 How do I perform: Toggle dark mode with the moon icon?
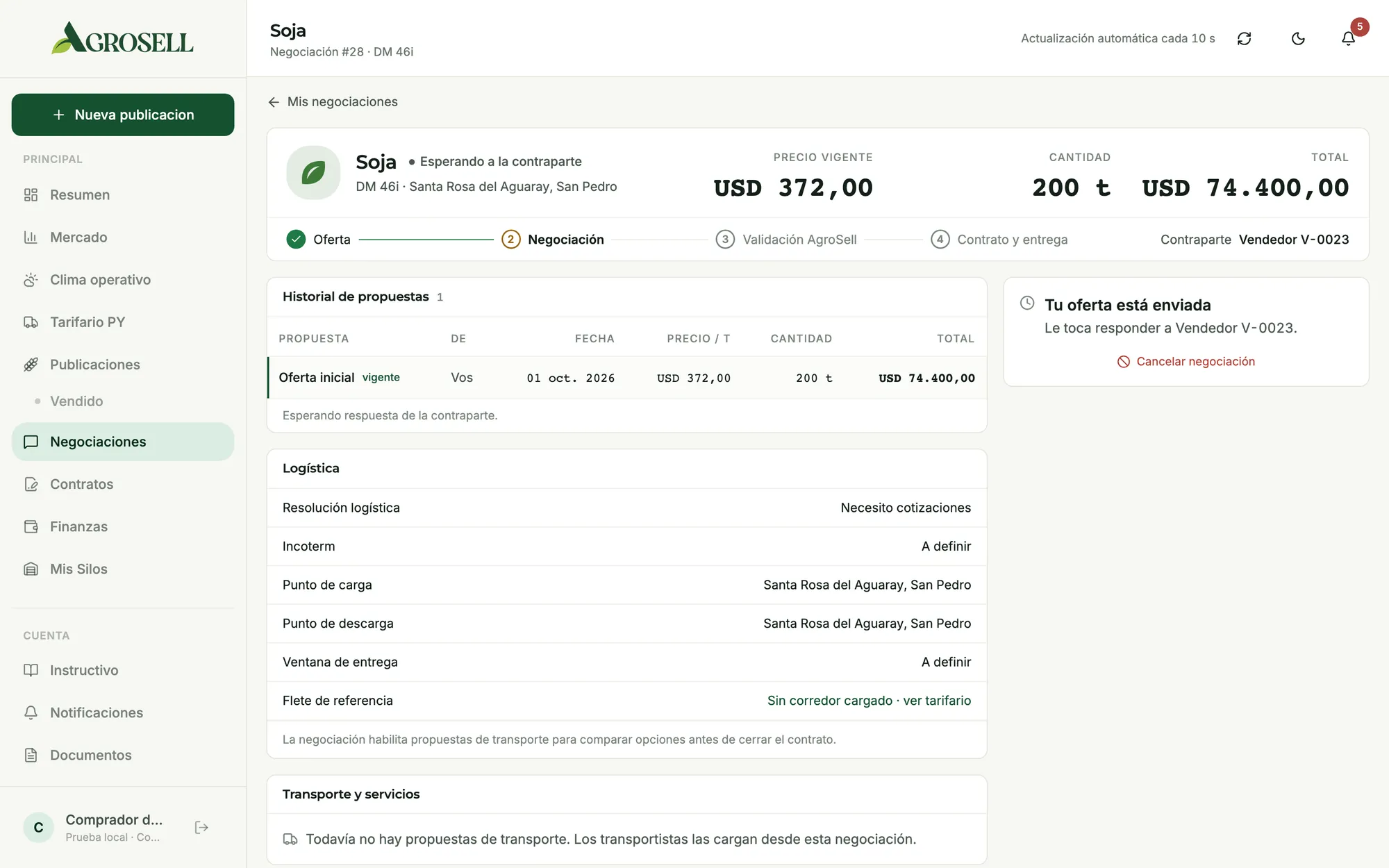[1298, 38]
